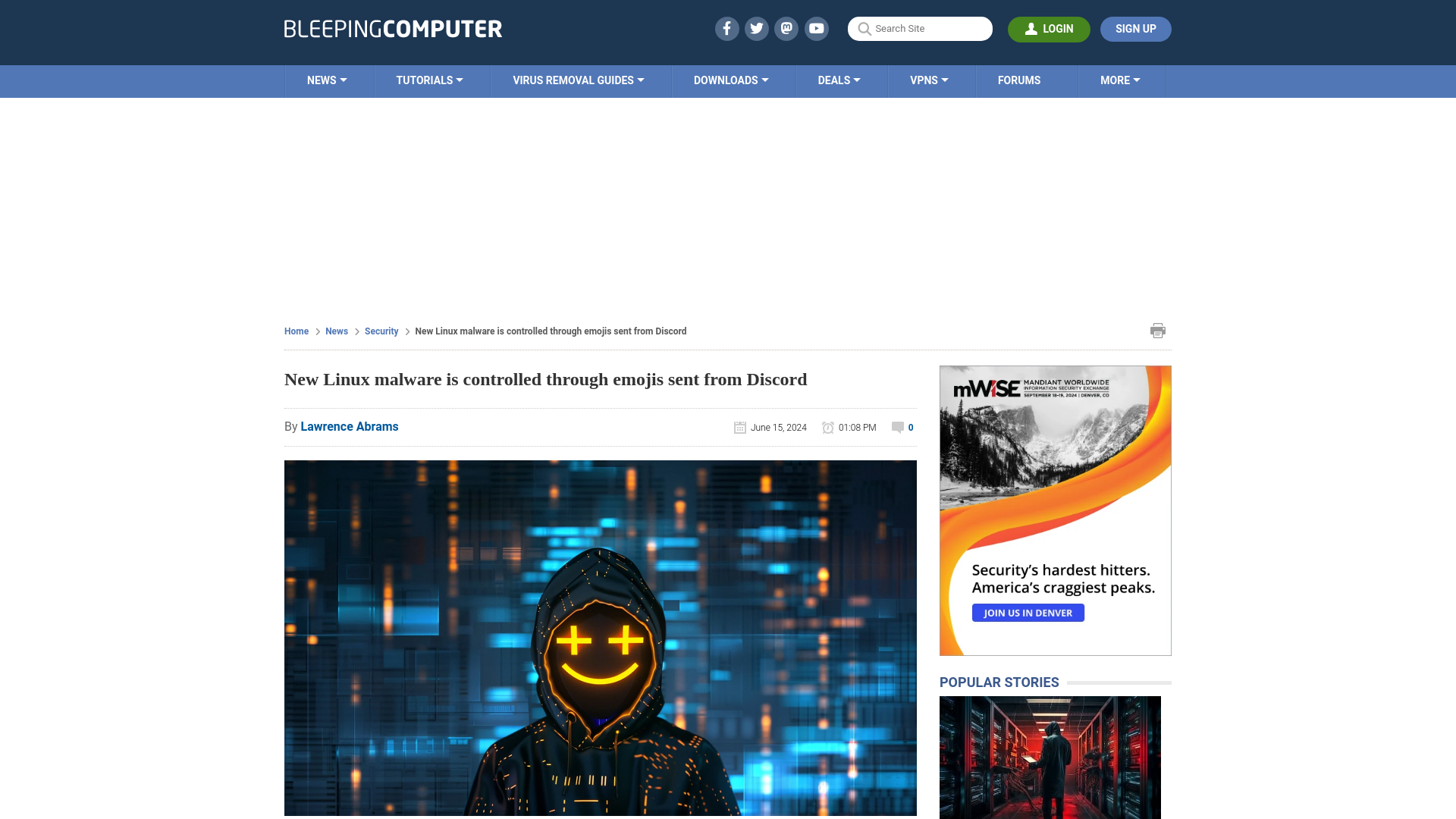Screen dimensions: 1456x819
Task: Click the BleepingComputer YouTube icon
Action: (816, 28)
